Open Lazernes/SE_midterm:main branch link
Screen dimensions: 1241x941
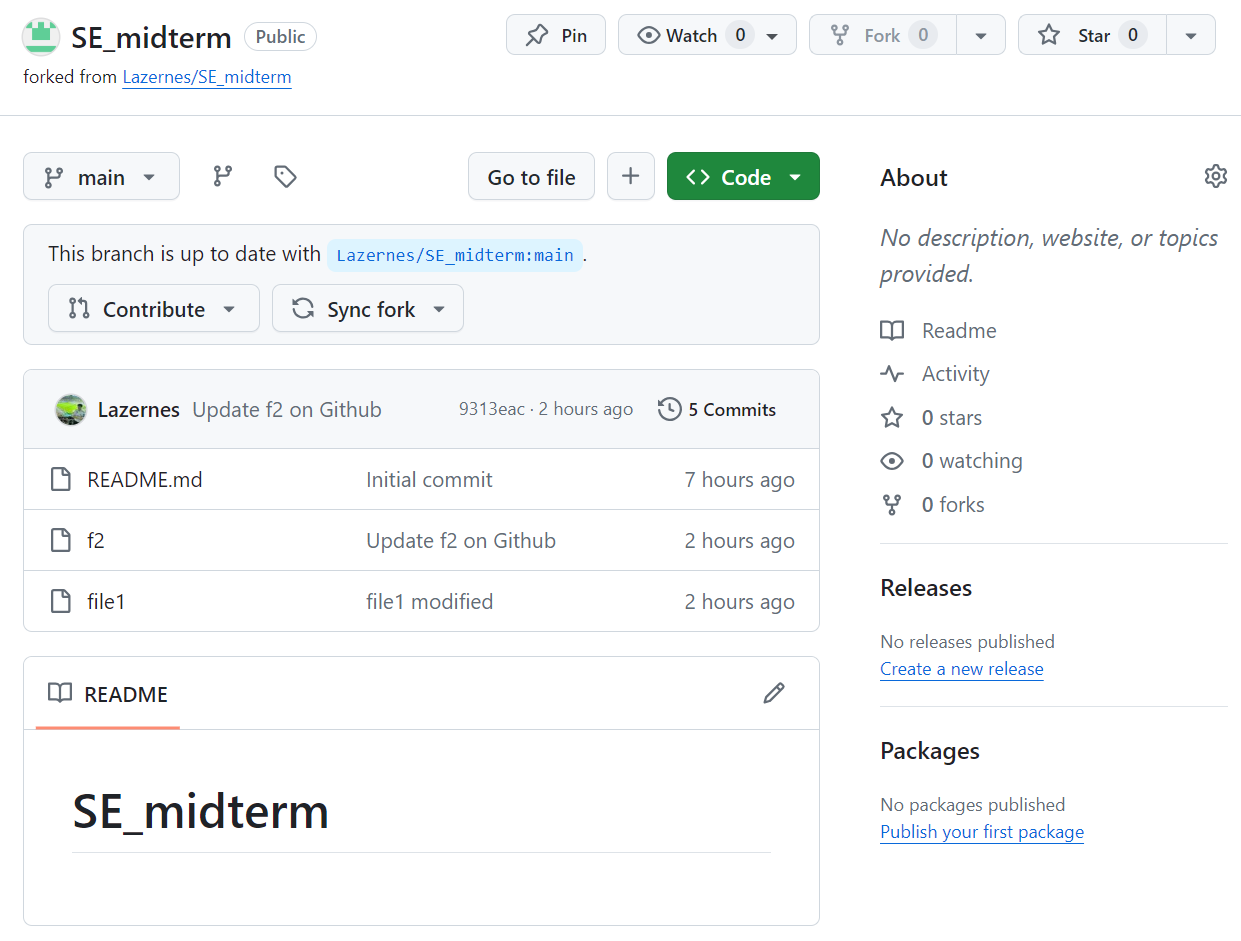click(x=455, y=255)
